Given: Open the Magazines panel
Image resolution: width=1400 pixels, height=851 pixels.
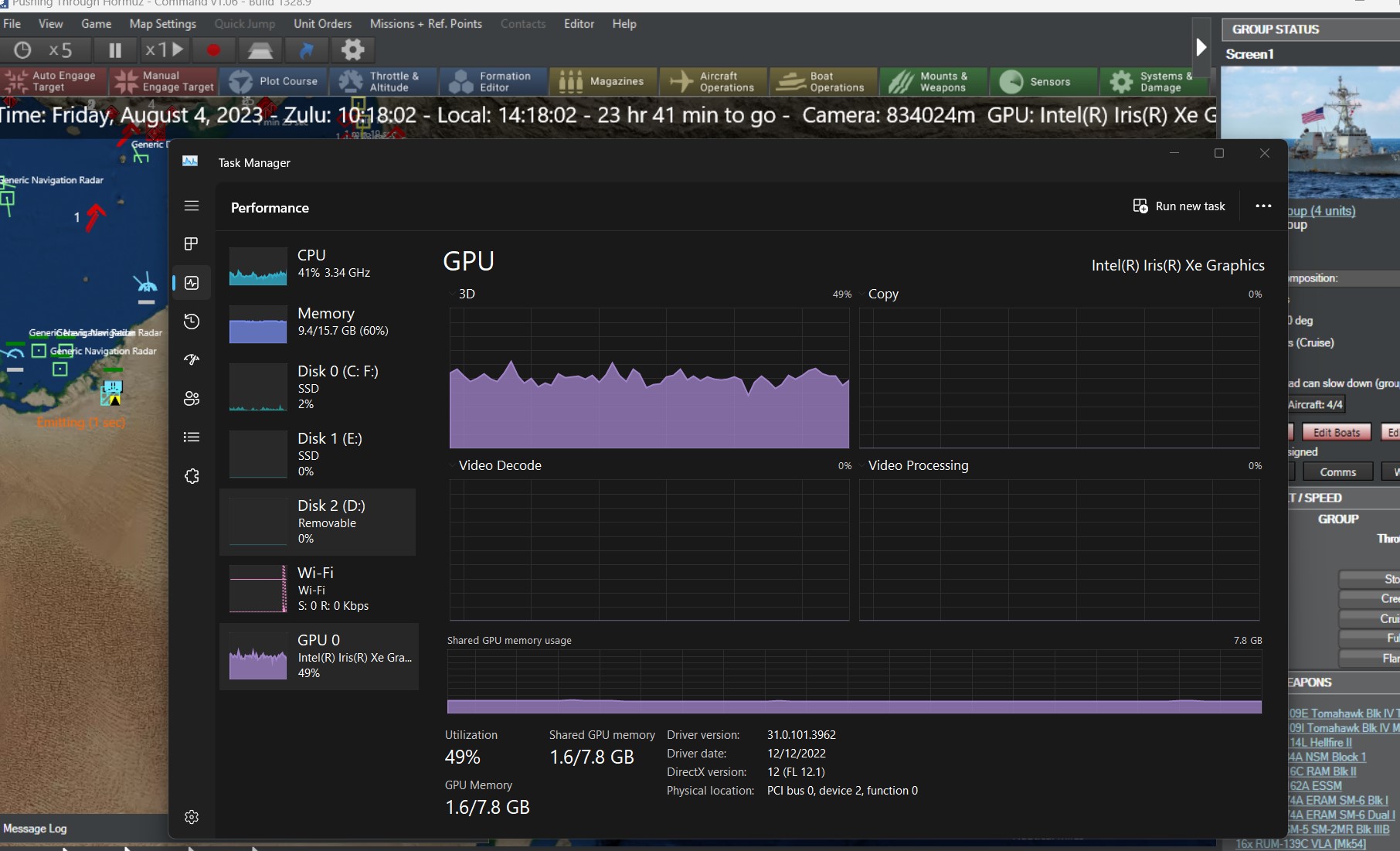Looking at the screenshot, I should click(603, 81).
